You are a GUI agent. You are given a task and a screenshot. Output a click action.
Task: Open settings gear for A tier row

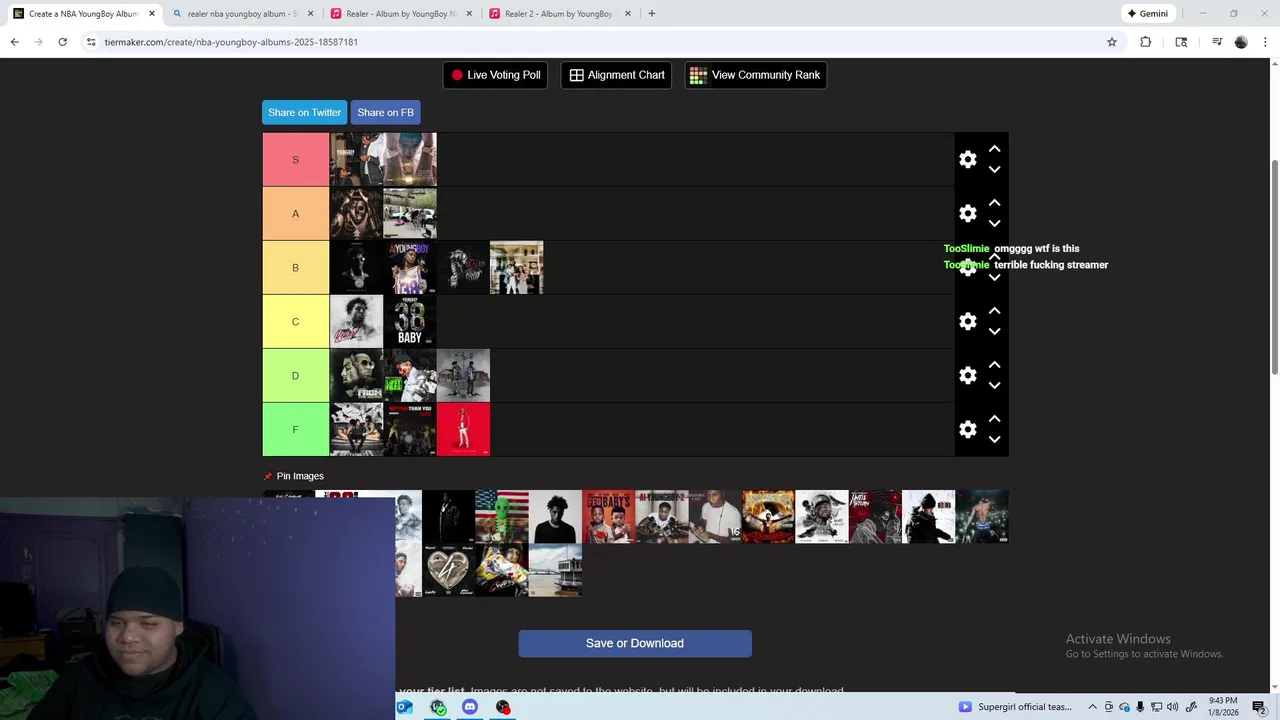[968, 214]
